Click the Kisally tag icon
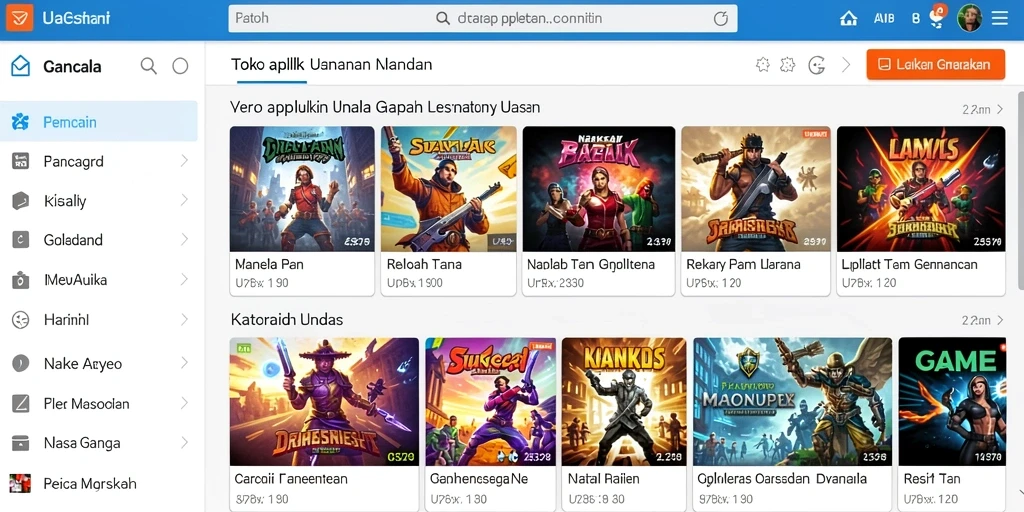The height and width of the screenshot is (512, 1024). click(x=20, y=200)
